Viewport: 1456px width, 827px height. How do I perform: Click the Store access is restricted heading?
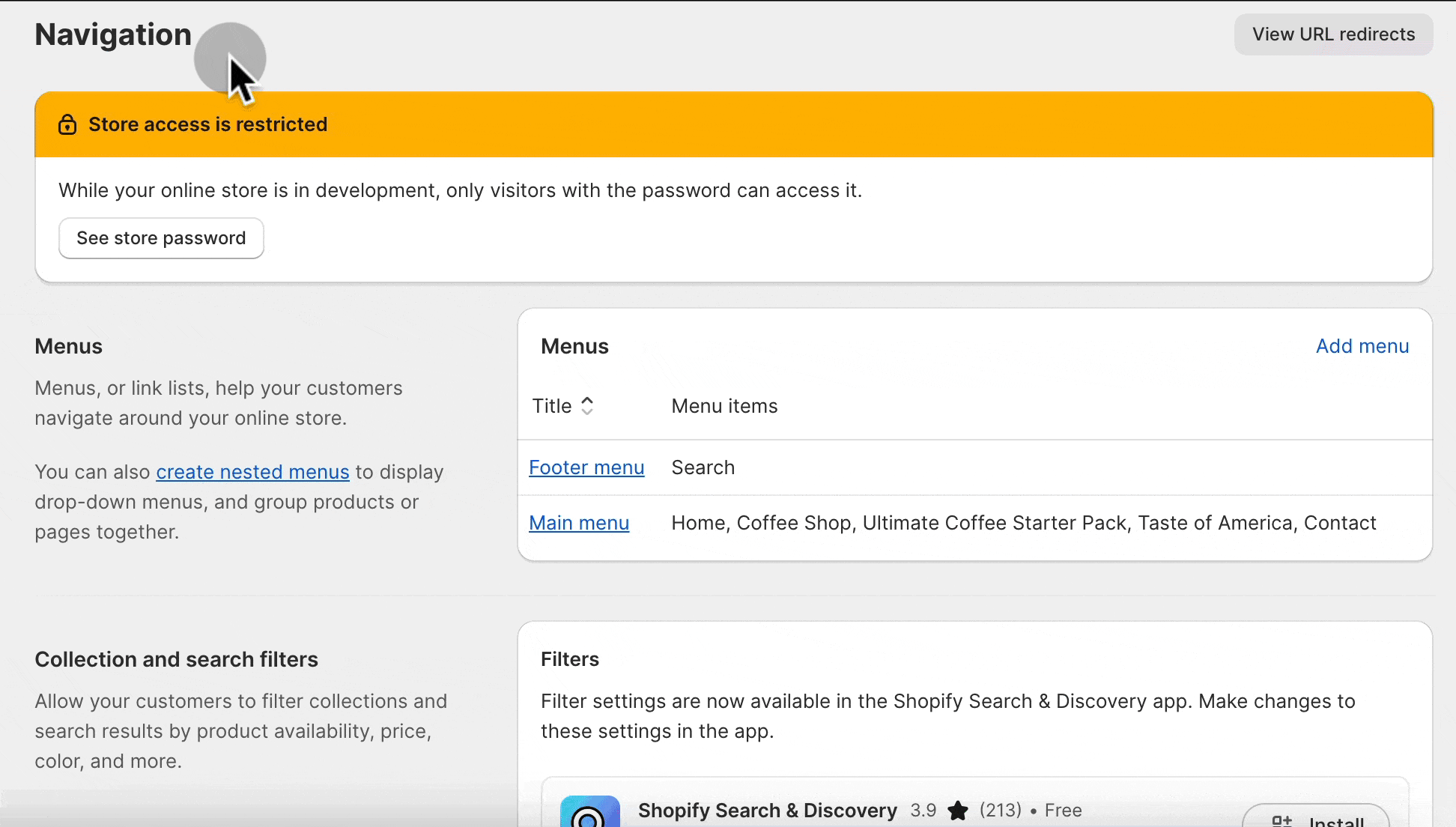click(207, 124)
